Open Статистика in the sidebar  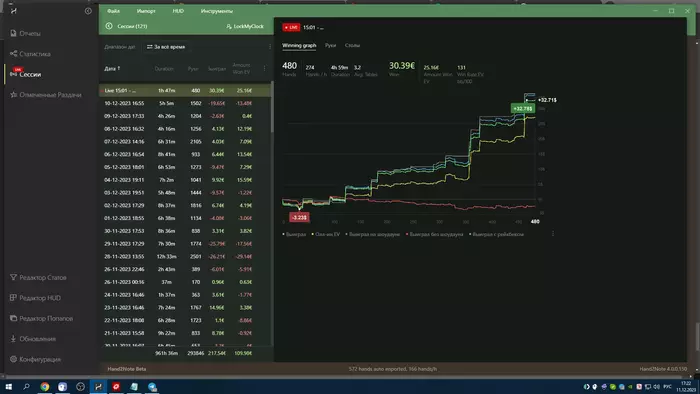click(x=30, y=54)
